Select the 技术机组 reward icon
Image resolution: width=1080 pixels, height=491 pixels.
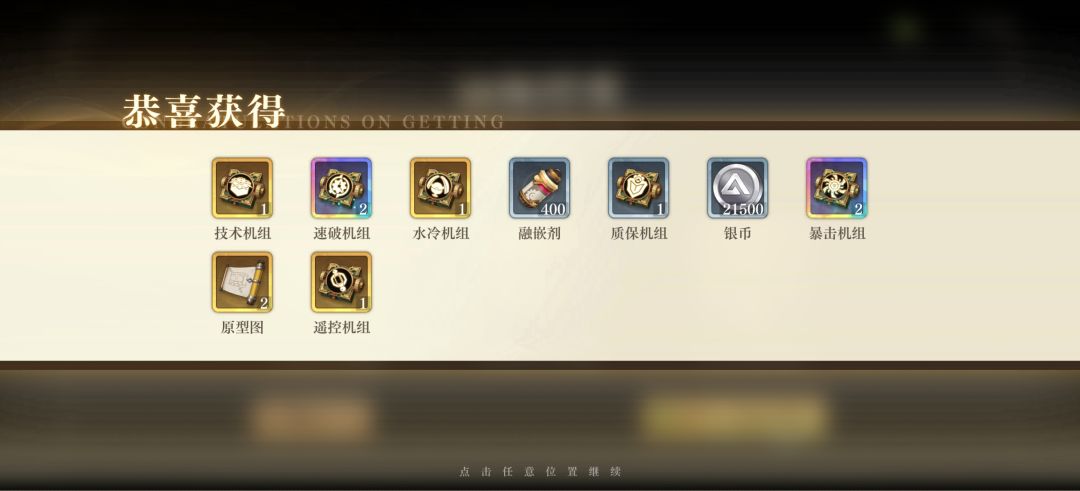click(242, 188)
